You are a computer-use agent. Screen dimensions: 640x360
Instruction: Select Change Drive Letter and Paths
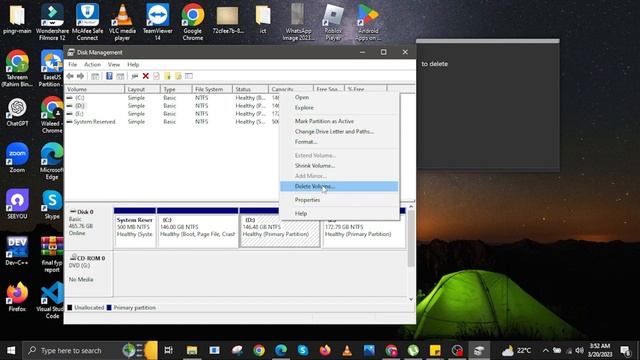[x=339, y=131]
